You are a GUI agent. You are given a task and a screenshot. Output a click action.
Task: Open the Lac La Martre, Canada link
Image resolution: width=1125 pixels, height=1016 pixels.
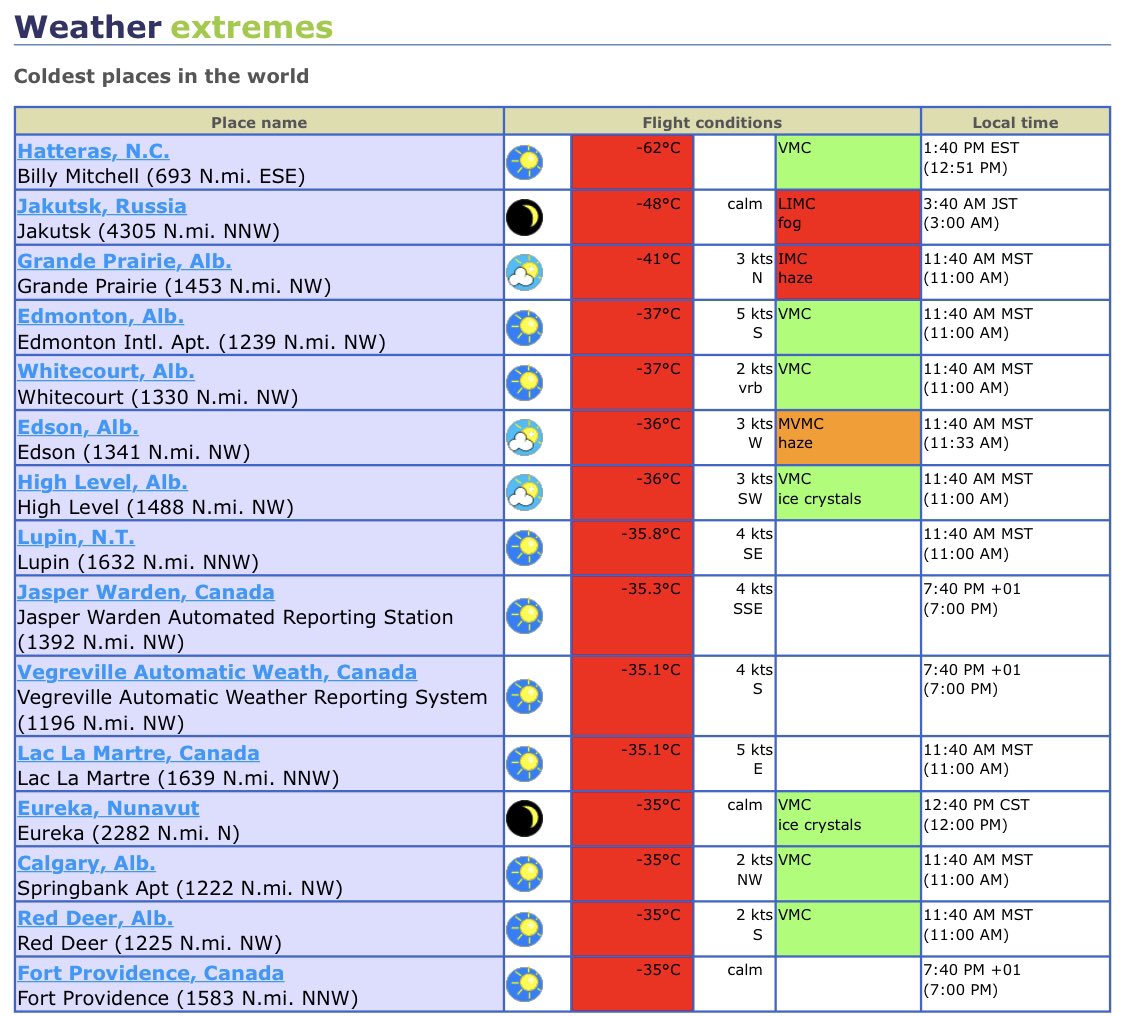point(138,753)
